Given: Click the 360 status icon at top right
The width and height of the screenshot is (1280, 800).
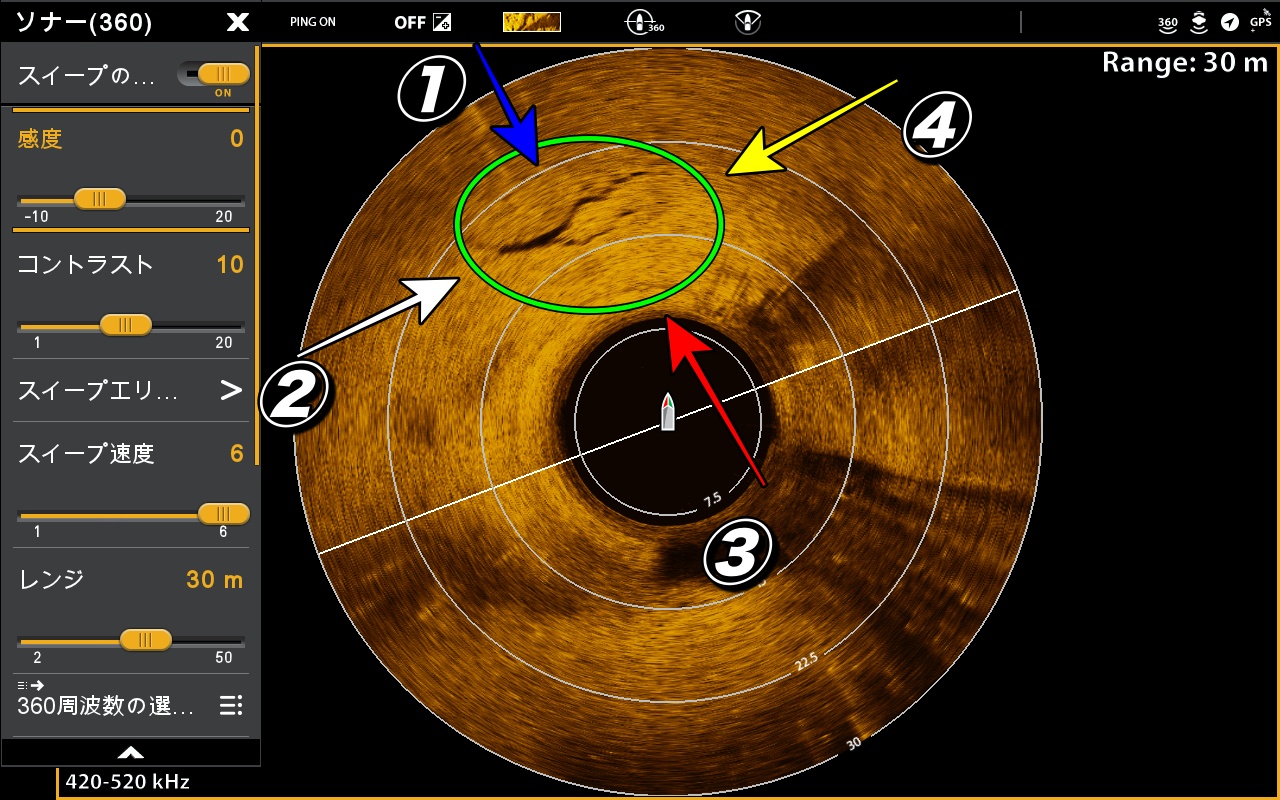Looking at the screenshot, I should [1167, 22].
